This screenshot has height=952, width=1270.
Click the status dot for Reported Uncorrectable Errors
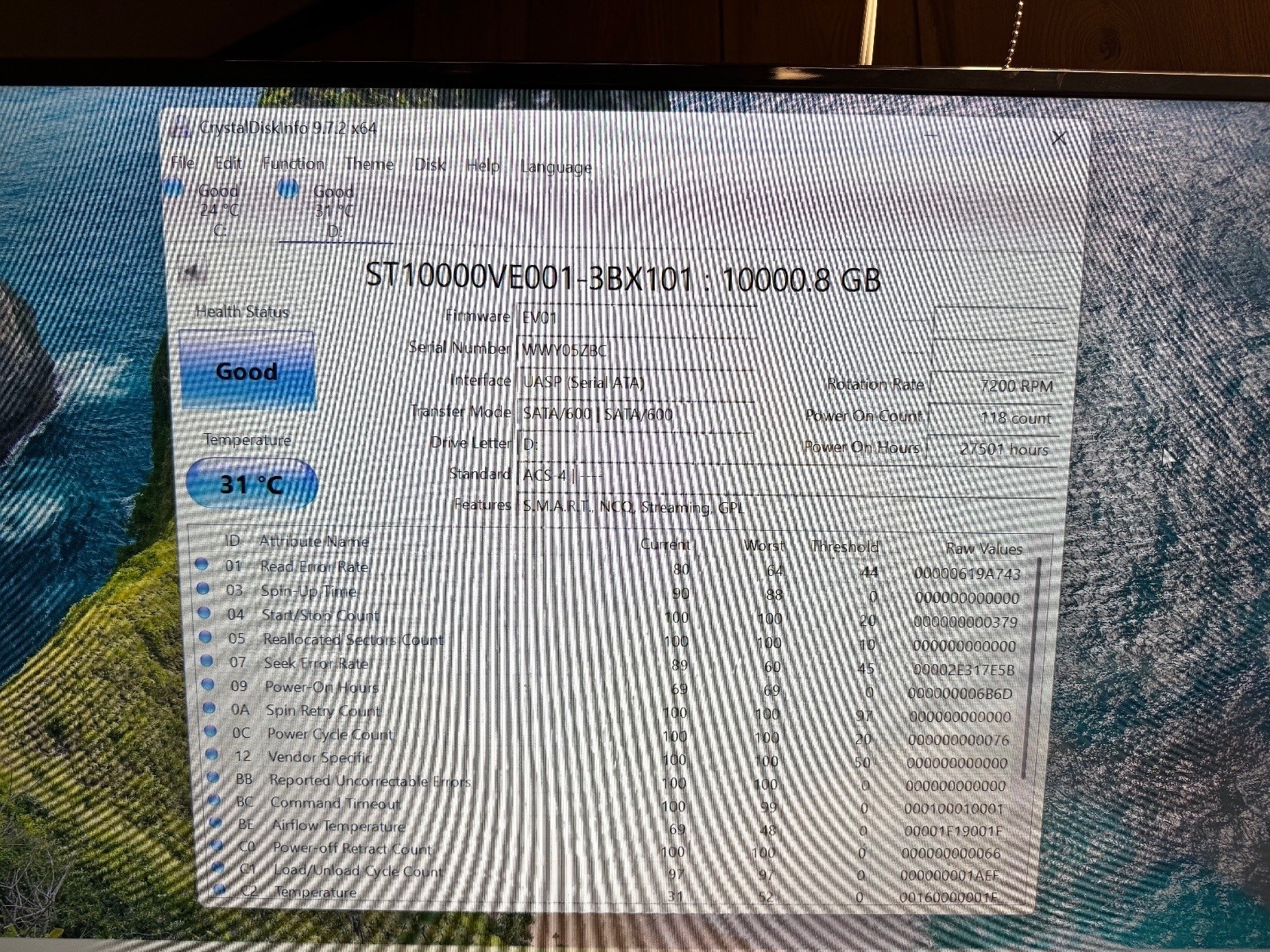click(214, 777)
